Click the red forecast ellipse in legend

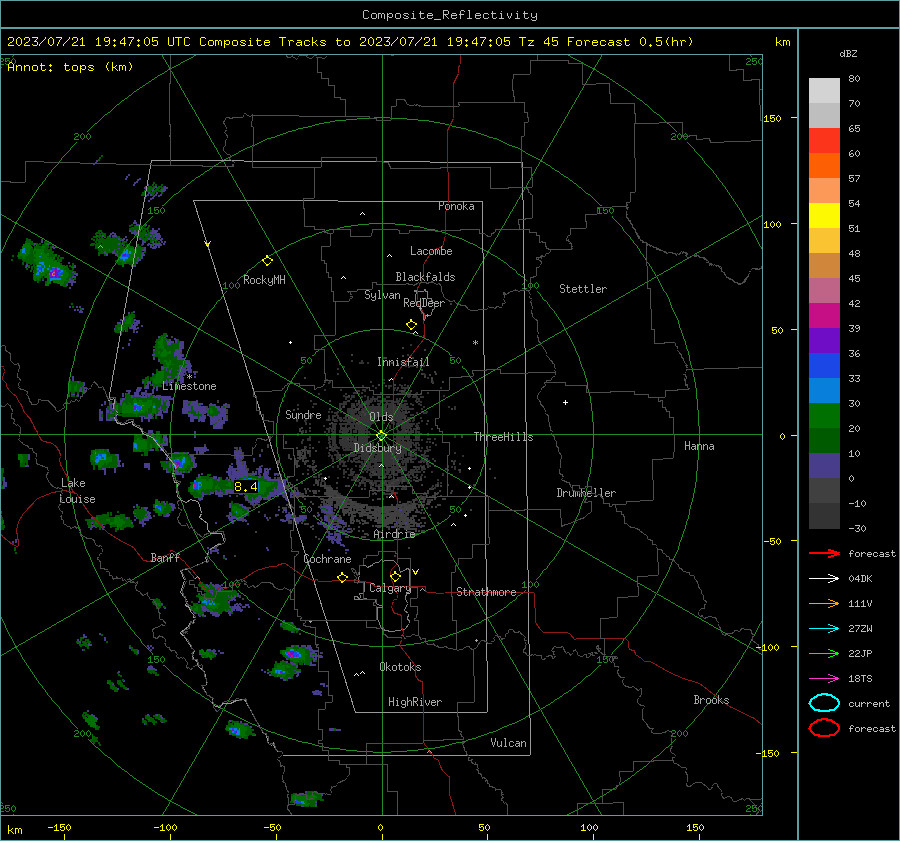[x=824, y=728]
